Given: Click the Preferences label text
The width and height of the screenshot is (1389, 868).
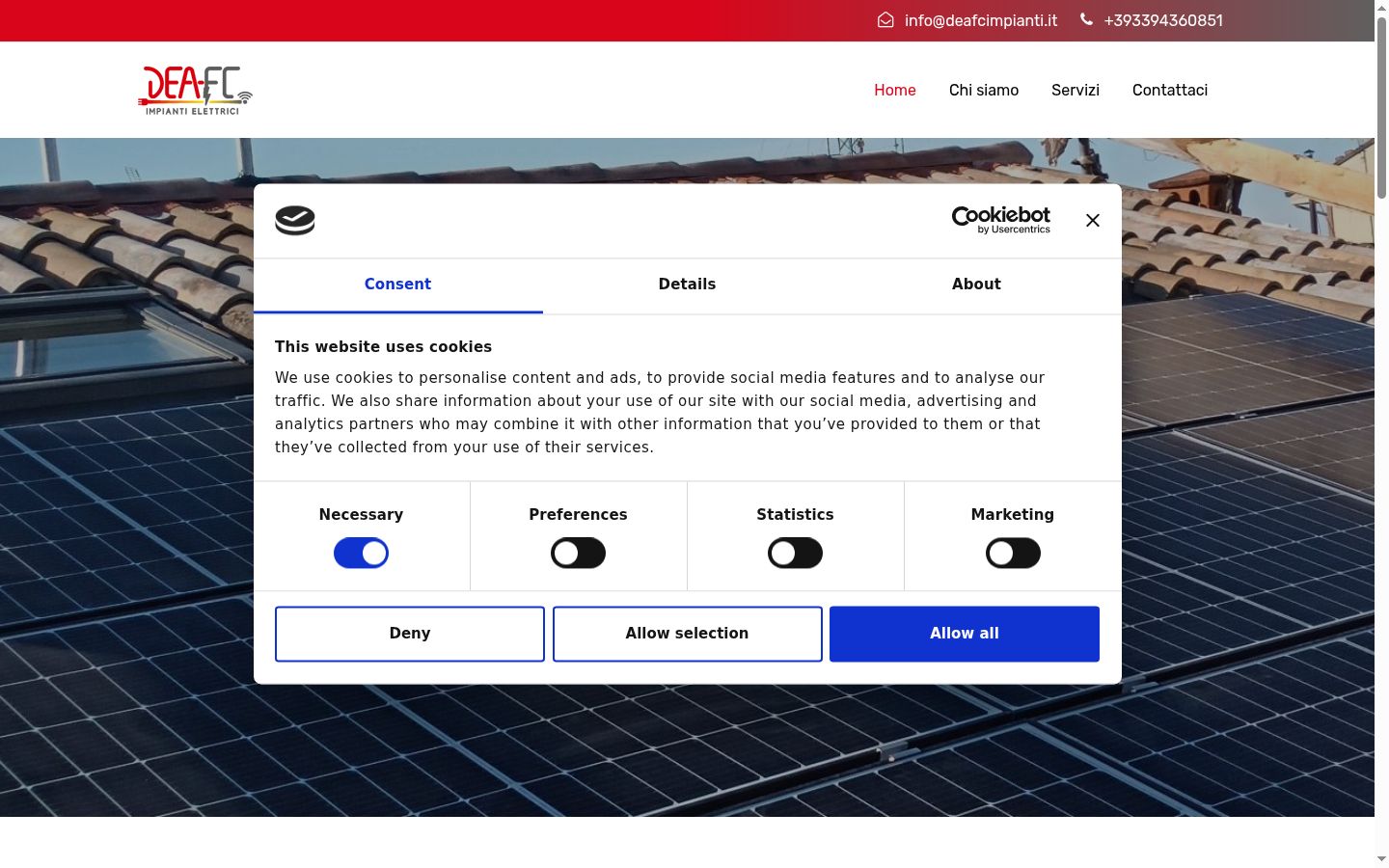Looking at the screenshot, I should pos(578,515).
